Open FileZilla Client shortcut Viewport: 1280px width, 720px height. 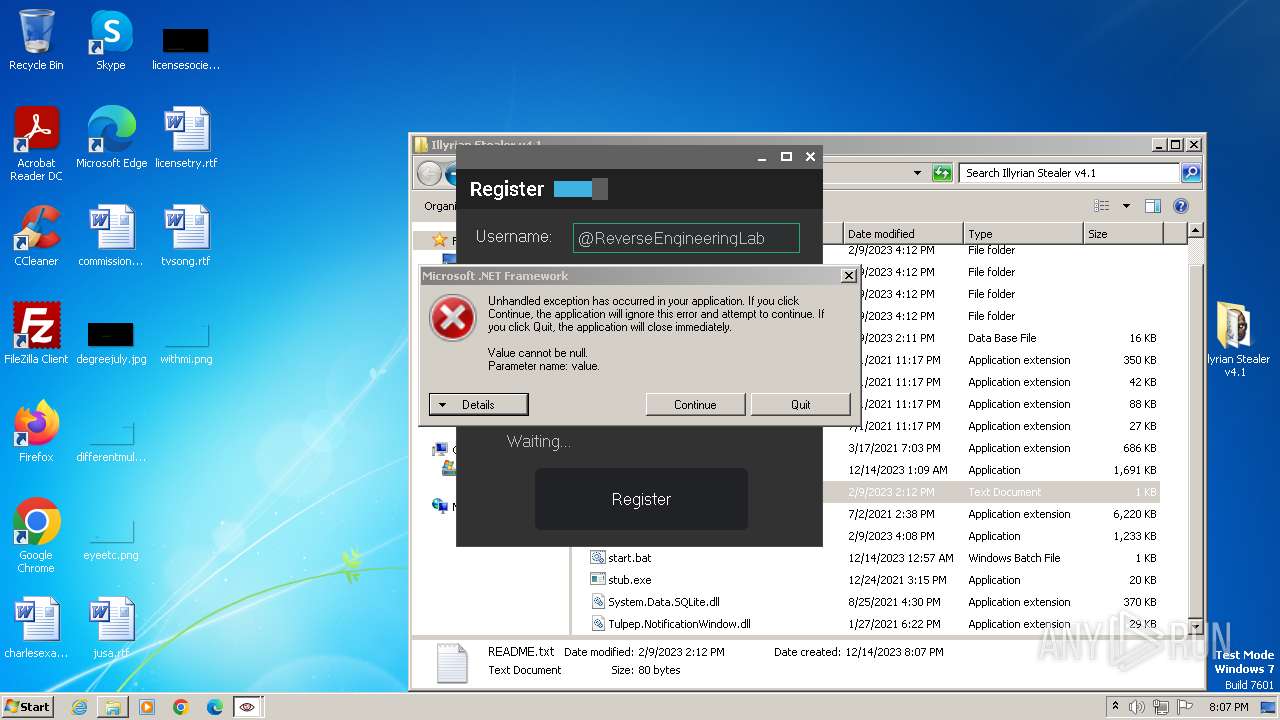(36, 334)
